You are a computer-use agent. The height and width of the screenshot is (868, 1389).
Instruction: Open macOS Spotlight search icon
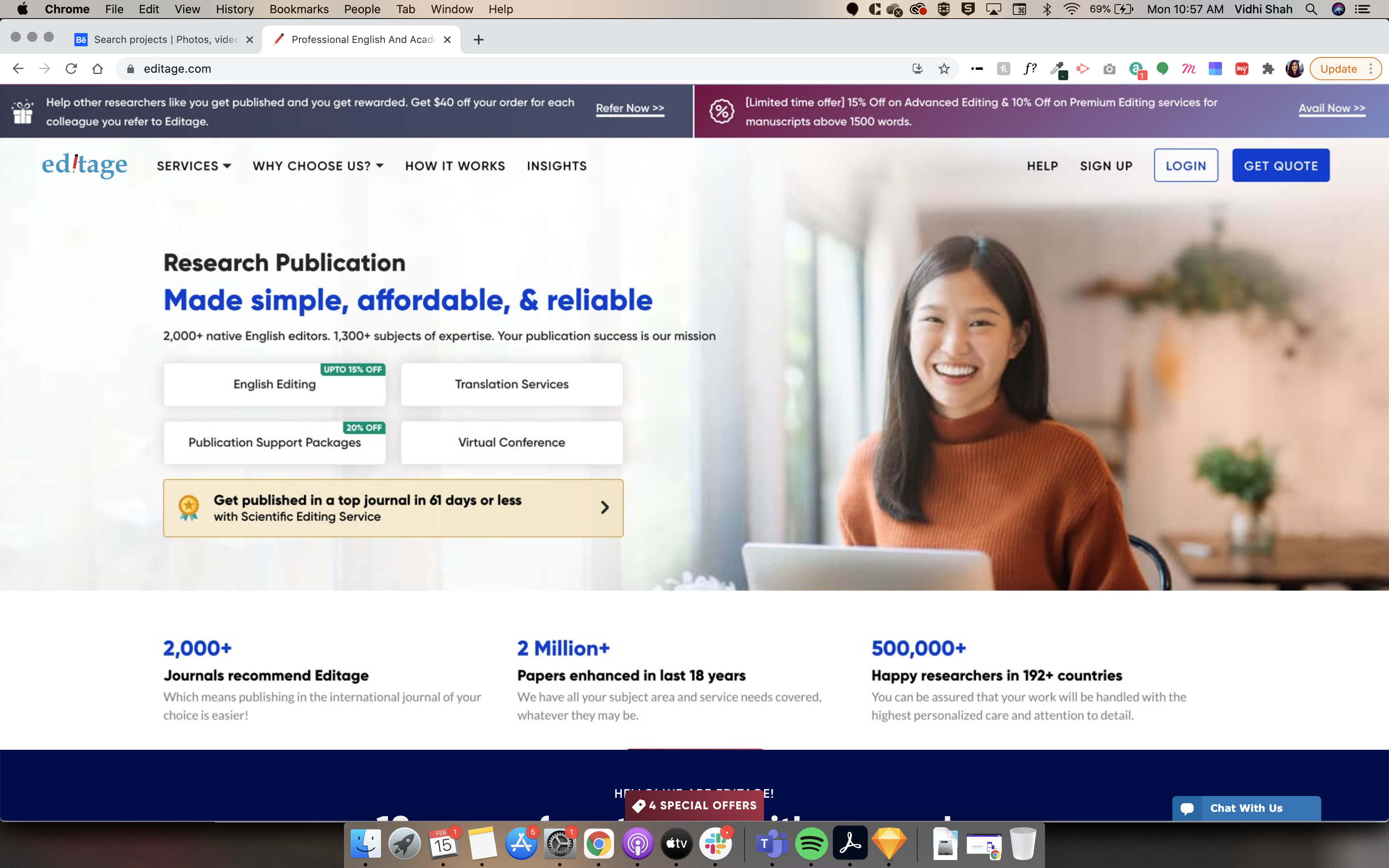point(1311,9)
